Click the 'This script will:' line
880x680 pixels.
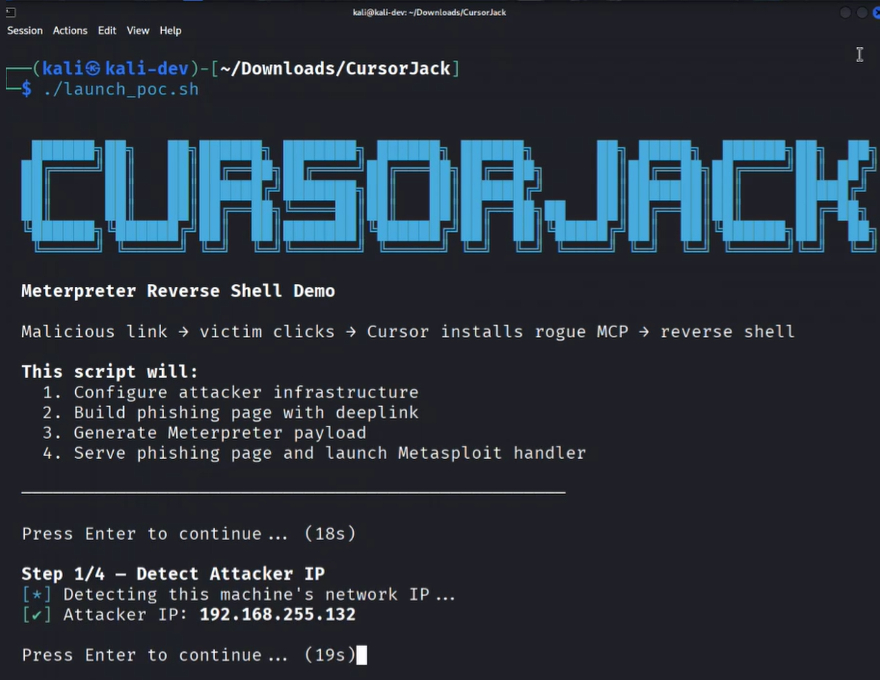tap(109, 371)
